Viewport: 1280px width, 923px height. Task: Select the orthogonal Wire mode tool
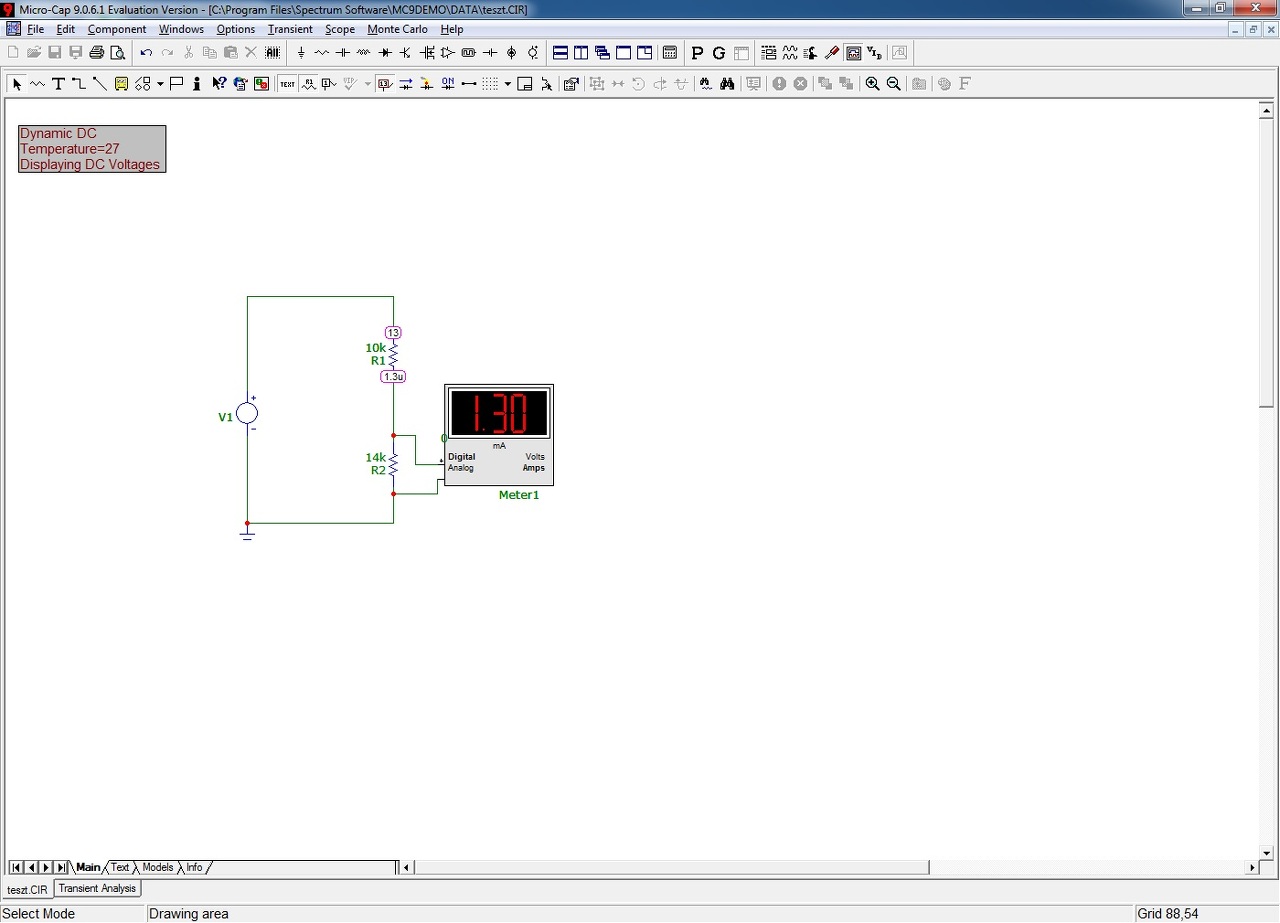coord(79,84)
